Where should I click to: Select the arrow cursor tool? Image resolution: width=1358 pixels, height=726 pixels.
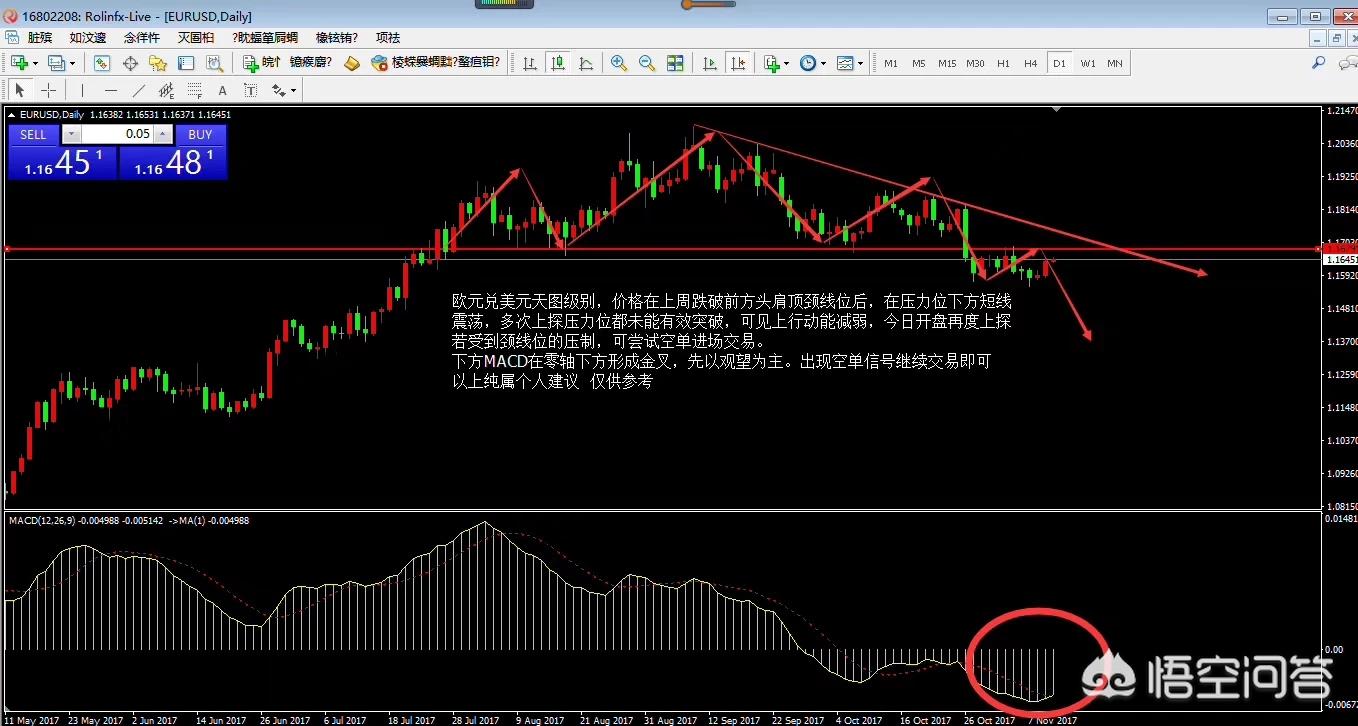20,90
